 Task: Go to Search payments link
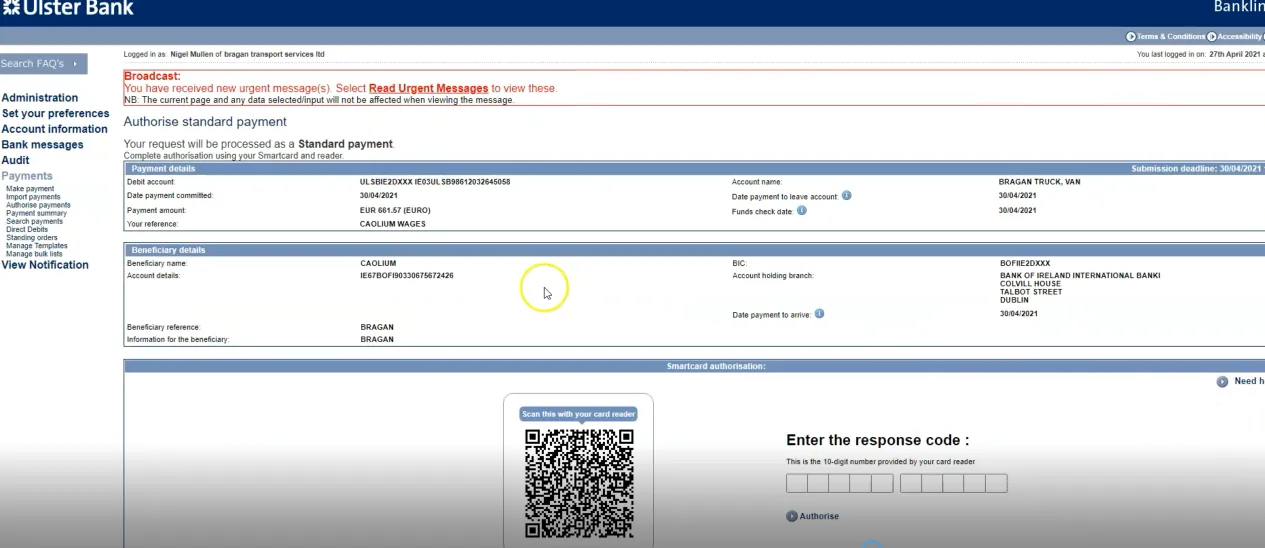[34, 221]
